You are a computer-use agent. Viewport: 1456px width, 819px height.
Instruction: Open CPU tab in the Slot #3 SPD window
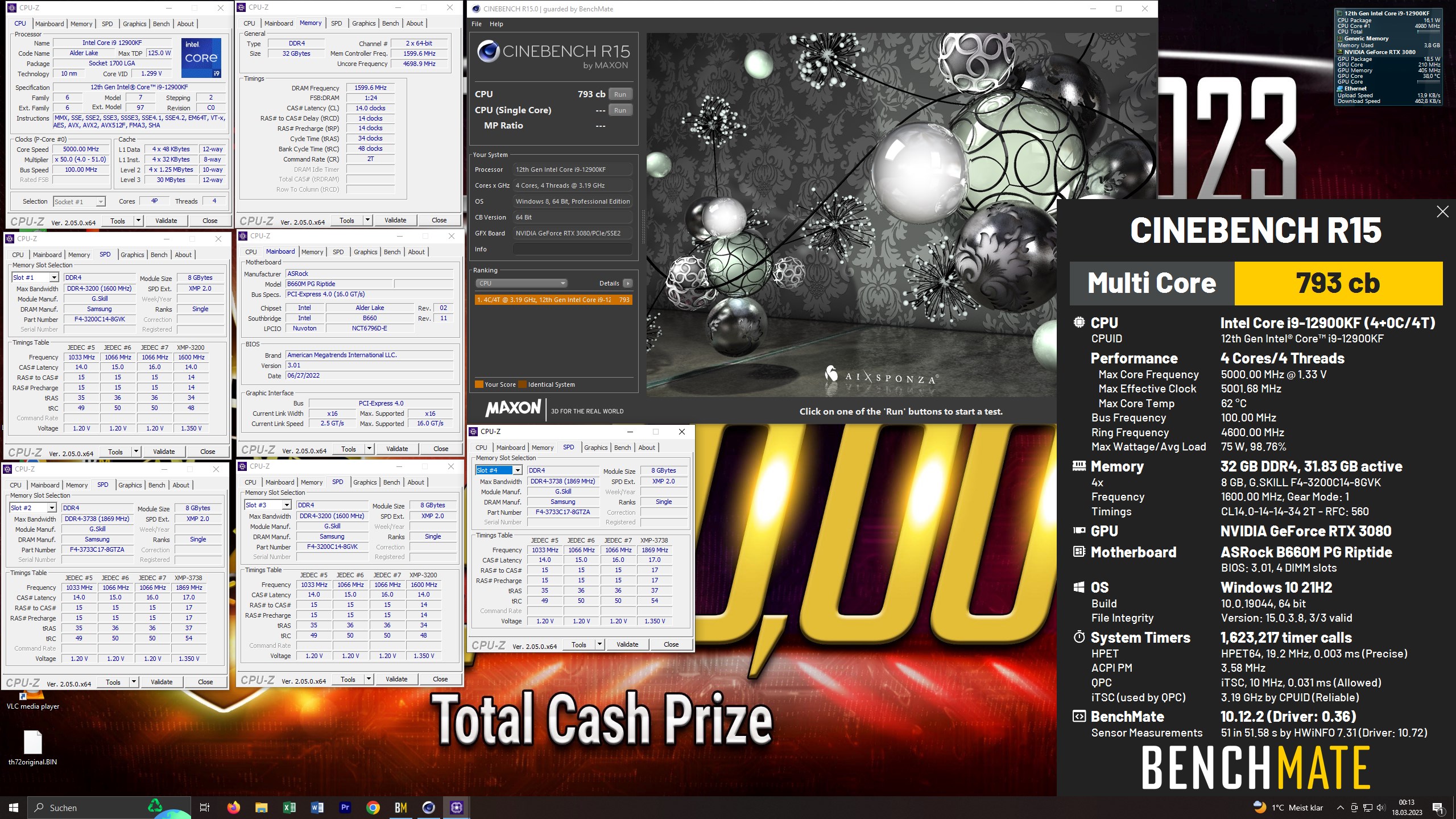pyautogui.click(x=250, y=482)
